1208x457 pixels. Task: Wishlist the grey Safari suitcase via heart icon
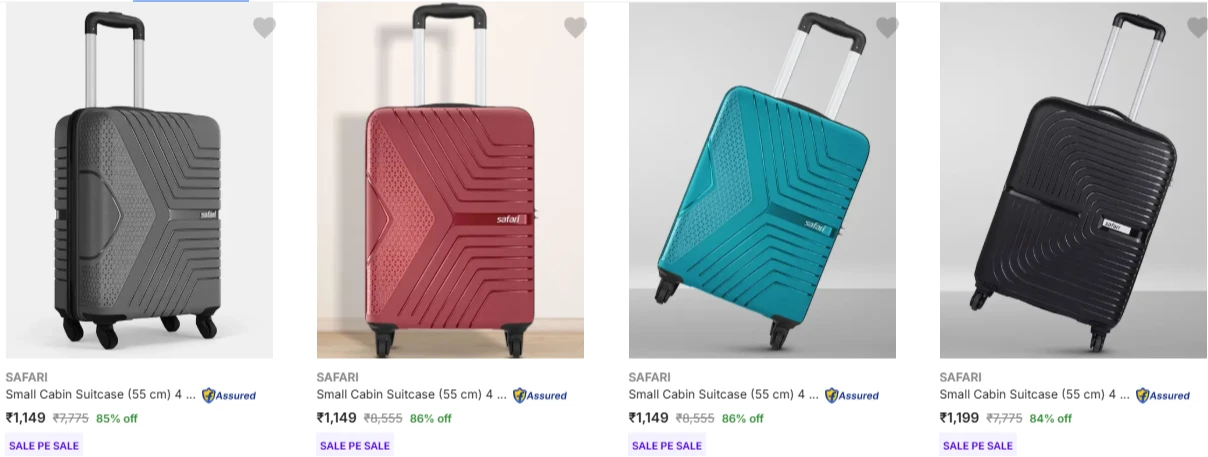click(264, 28)
